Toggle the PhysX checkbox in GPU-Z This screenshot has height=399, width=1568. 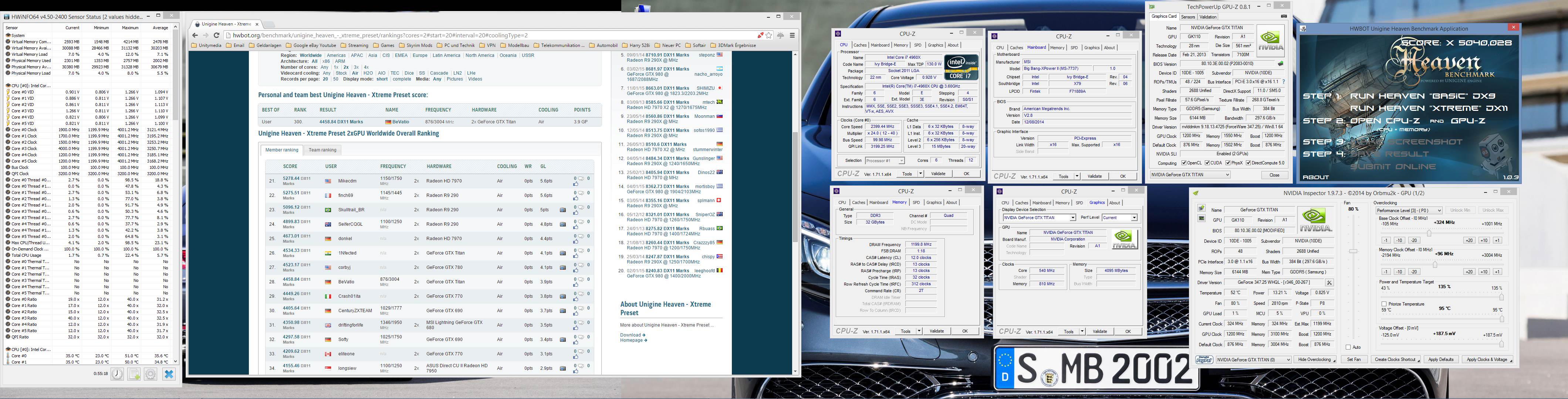(1228, 163)
